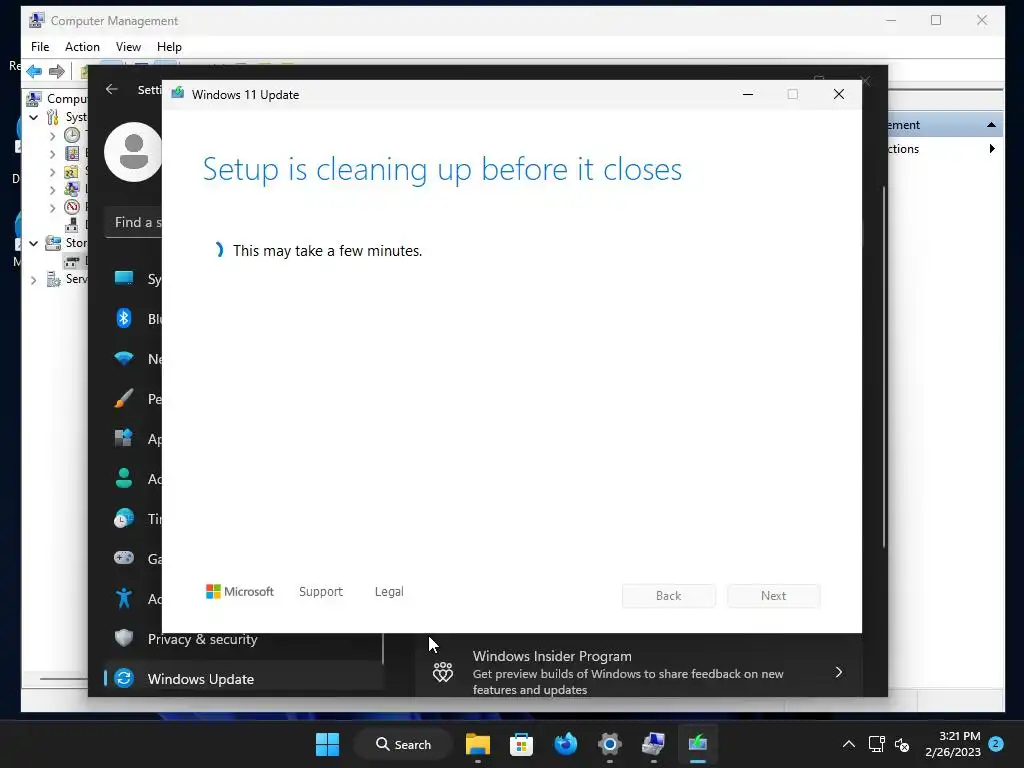Click the Support link in setup

tap(321, 592)
